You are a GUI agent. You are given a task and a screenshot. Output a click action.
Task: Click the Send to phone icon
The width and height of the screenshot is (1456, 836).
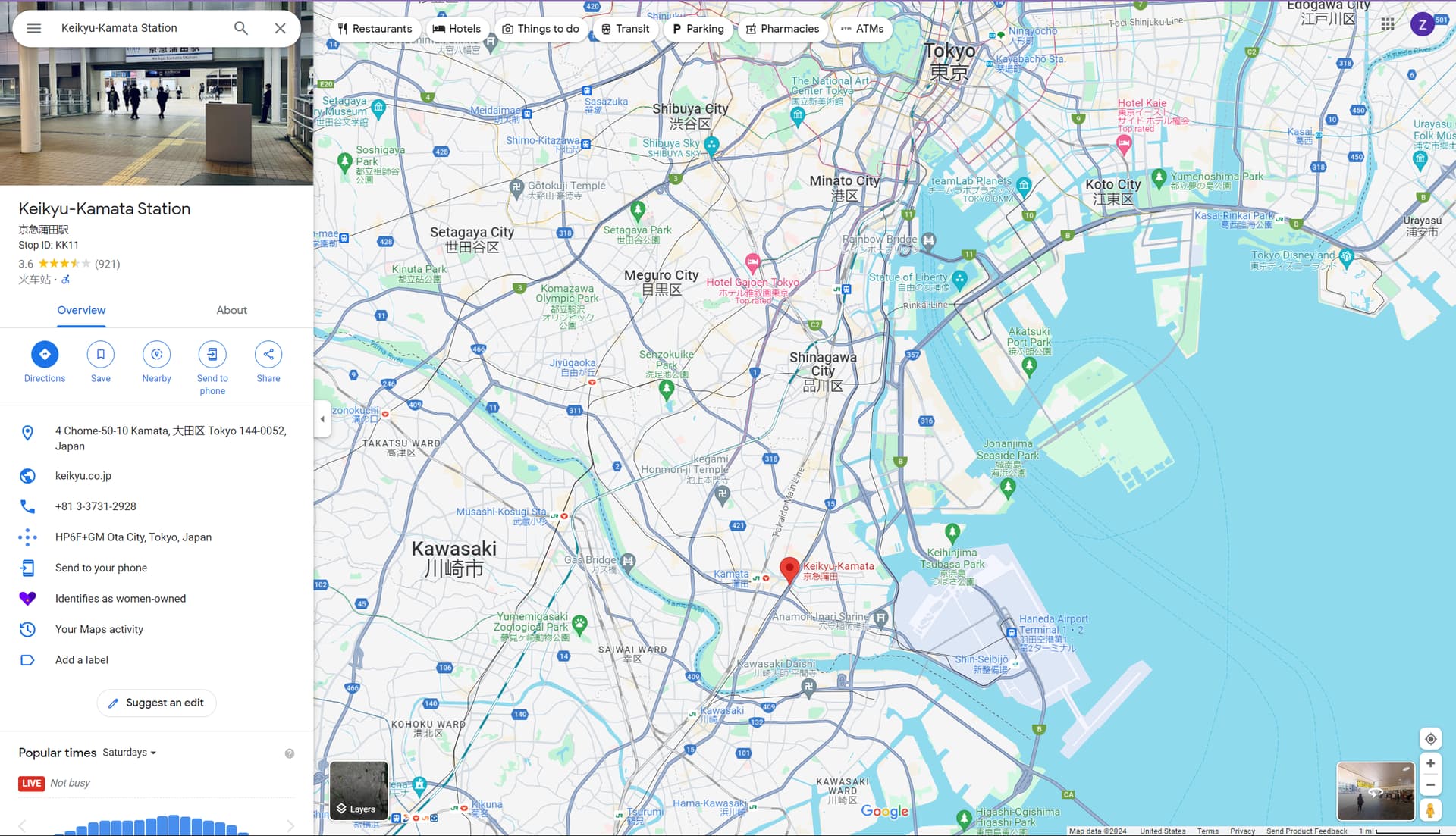coord(212,354)
